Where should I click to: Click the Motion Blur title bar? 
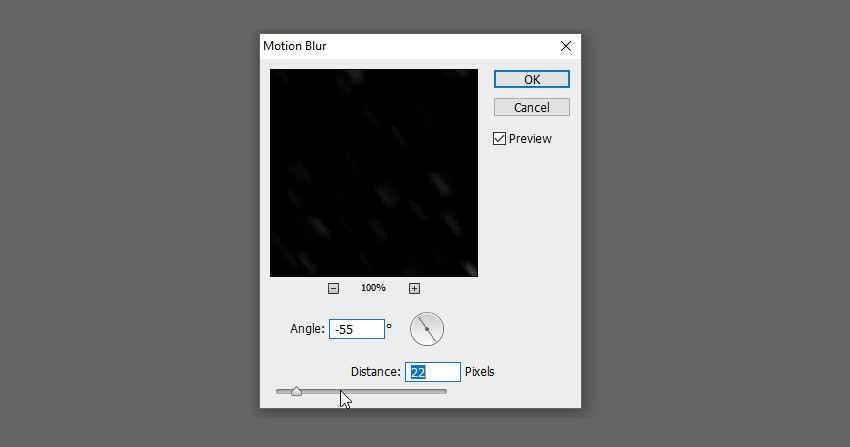pyautogui.click(x=407, y=46)
